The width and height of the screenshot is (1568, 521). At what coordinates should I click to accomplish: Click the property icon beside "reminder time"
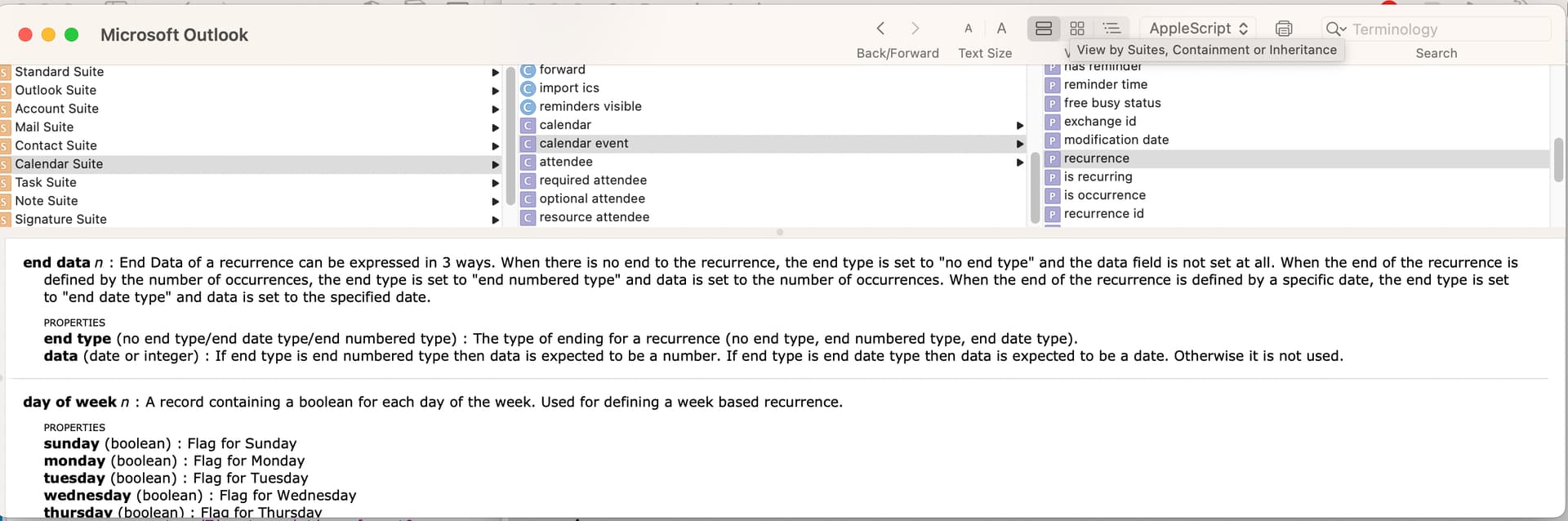pyautogui.click(x=1052, y=85)
